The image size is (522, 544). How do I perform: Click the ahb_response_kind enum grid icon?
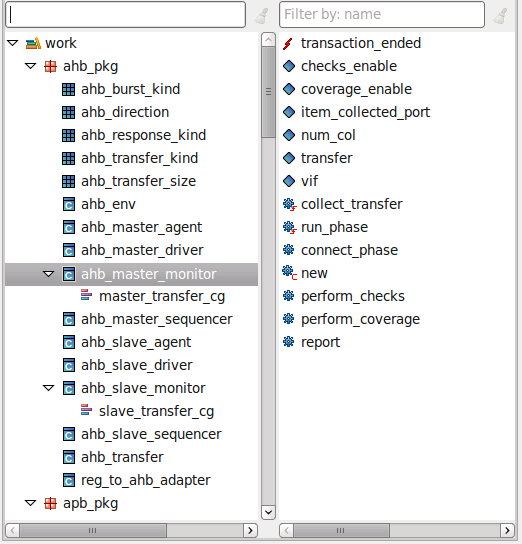pyautogui.click(x=68, y=135)
